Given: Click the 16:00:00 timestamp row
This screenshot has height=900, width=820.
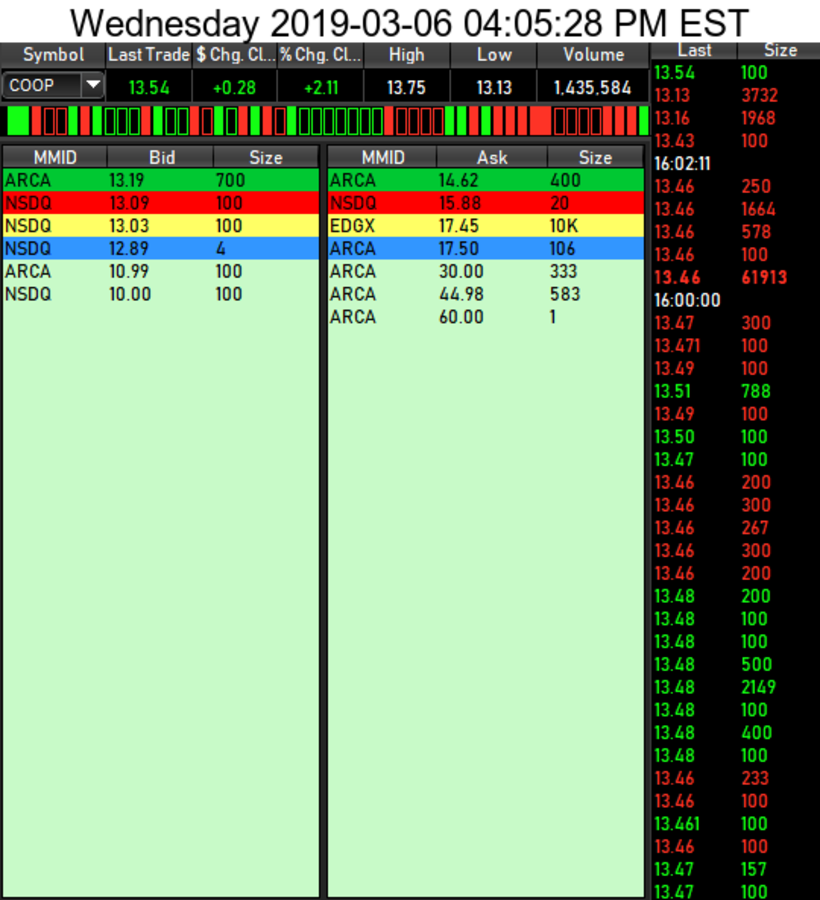Looking at the screenshot, I should tap(736, 300).
